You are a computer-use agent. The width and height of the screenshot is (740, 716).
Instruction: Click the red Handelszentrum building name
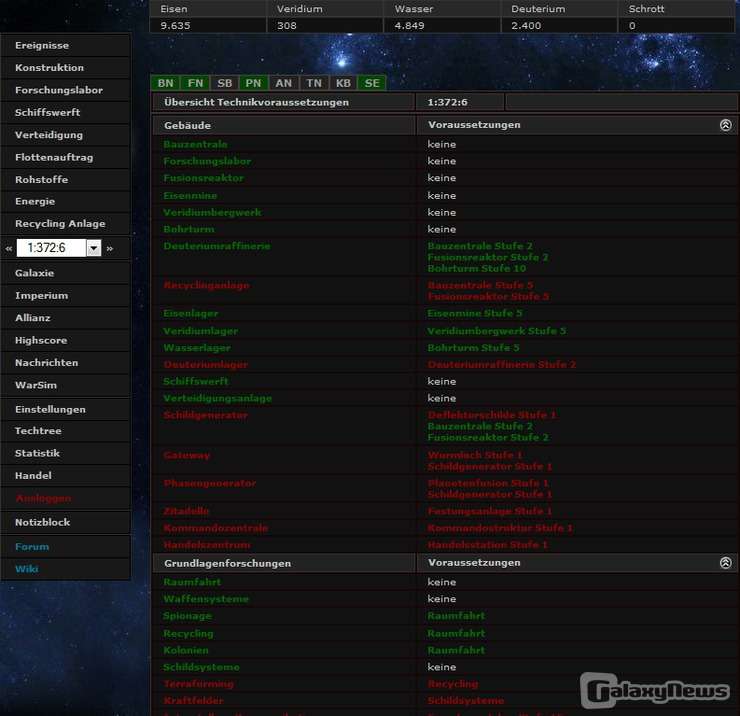[207, 545]
